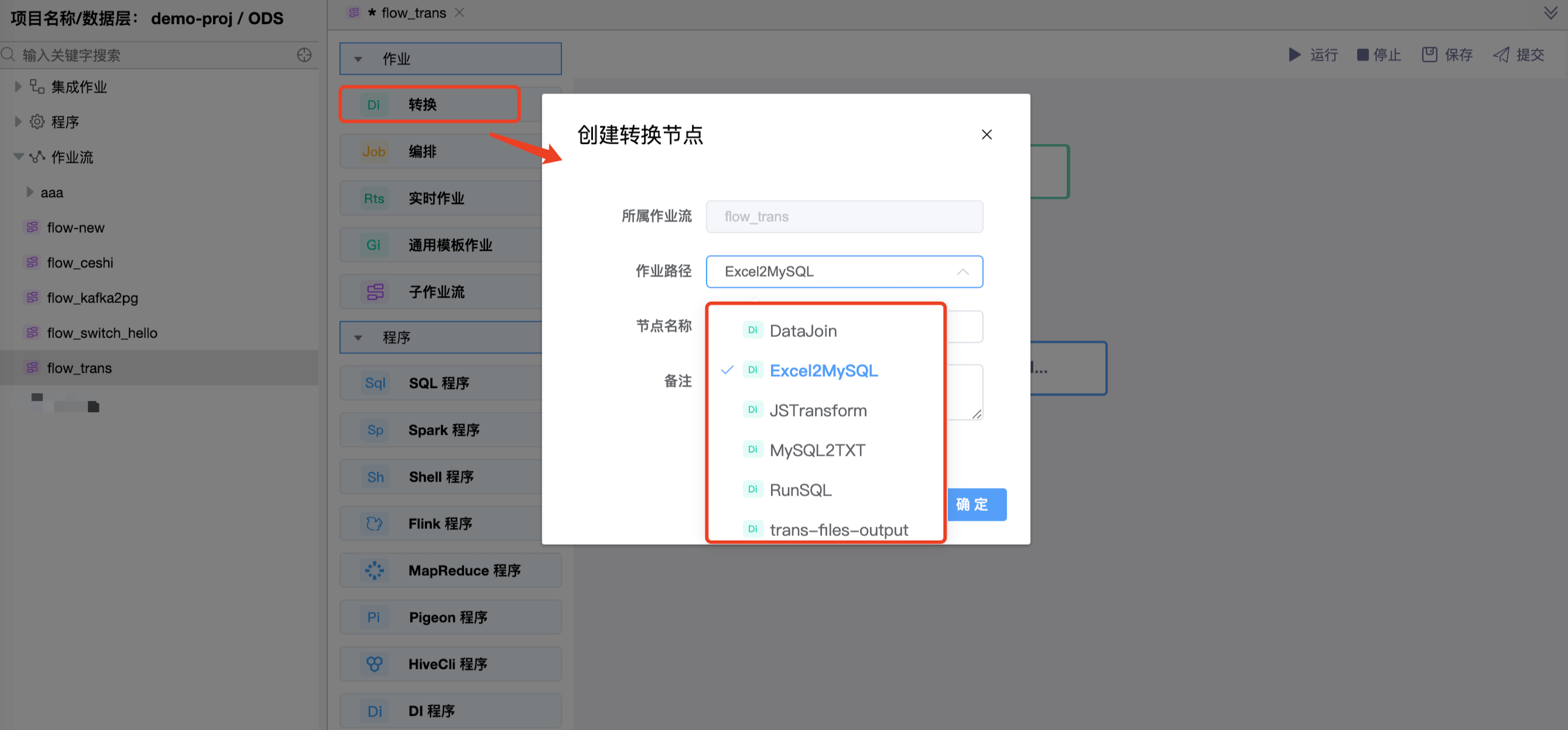The image size is (1568, 730).
Task: Expand the 集成作业 tree node
Action: click(18, 86)
